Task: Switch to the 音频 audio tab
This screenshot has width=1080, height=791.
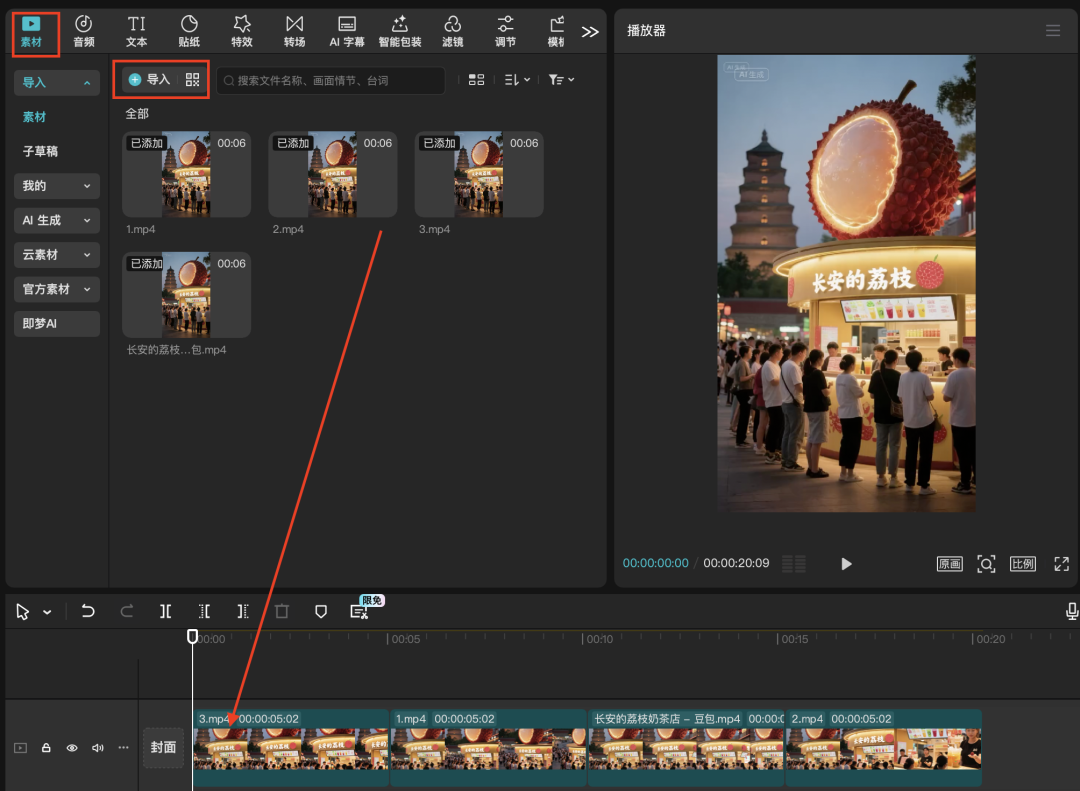Action: pyautogui.click(x=84, y=31)
